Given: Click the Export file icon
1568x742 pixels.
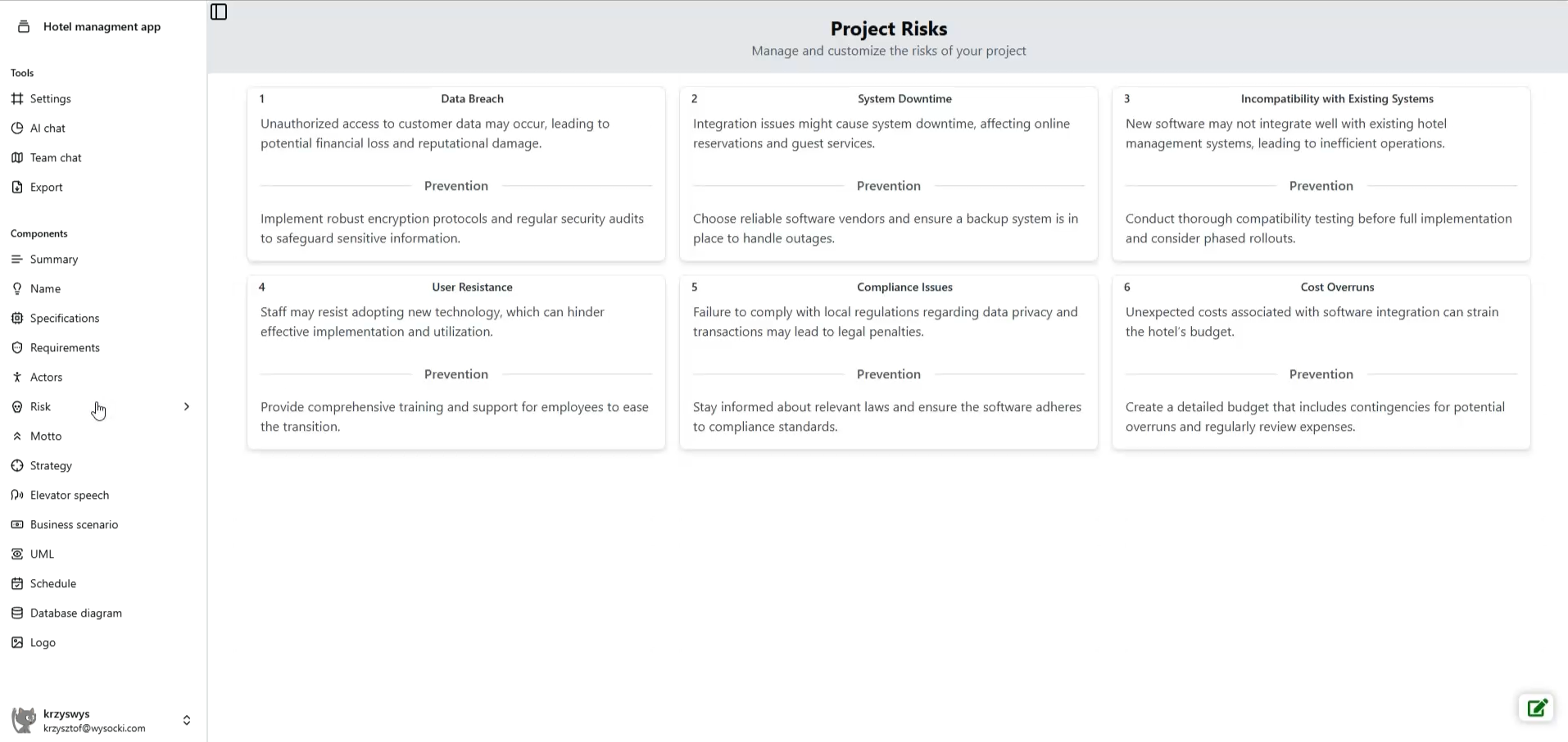Looking at the screenshot, I should click(17, 188).
